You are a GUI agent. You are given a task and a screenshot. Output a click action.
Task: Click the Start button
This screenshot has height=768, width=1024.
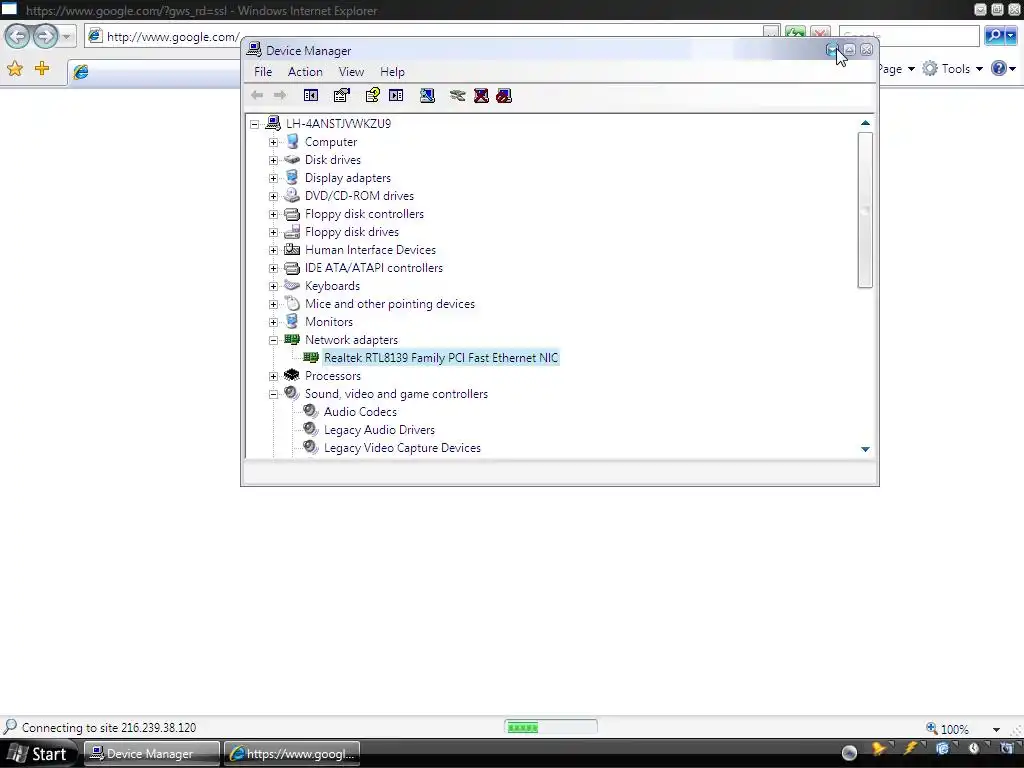pyautogui.click(x=39, y=754)
